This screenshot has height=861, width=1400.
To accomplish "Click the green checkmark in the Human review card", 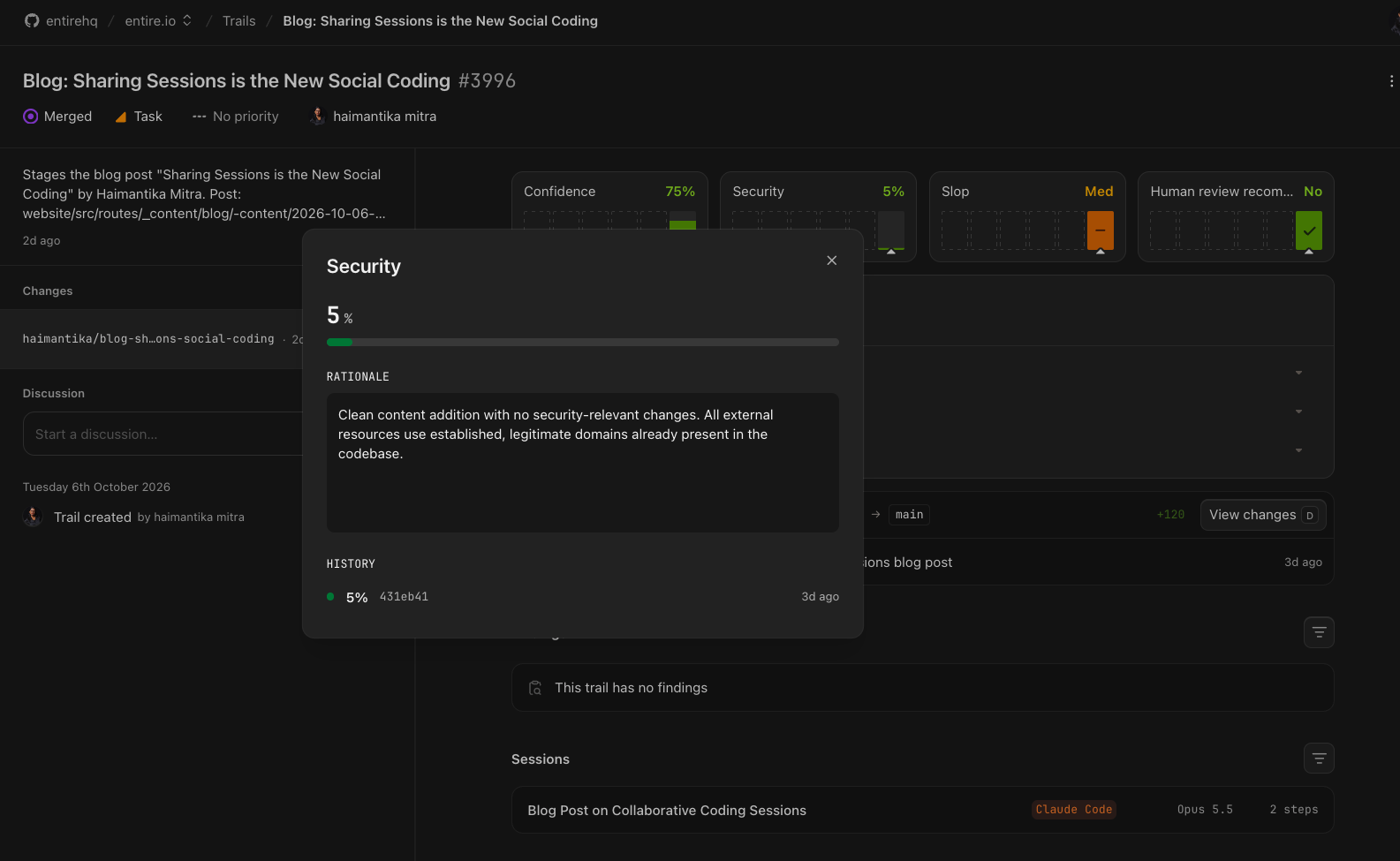I will [1309, 230].
